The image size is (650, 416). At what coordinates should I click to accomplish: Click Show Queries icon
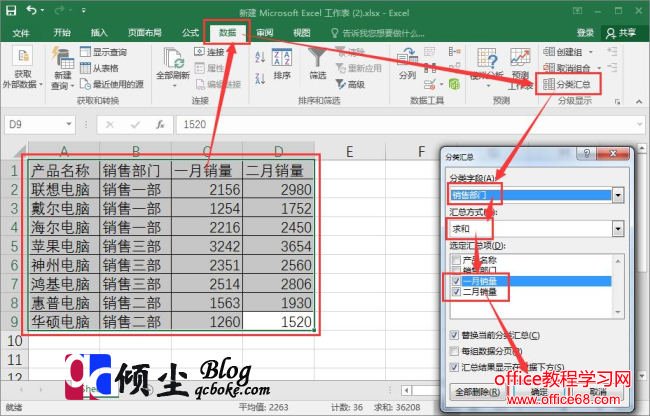[85, 52]
